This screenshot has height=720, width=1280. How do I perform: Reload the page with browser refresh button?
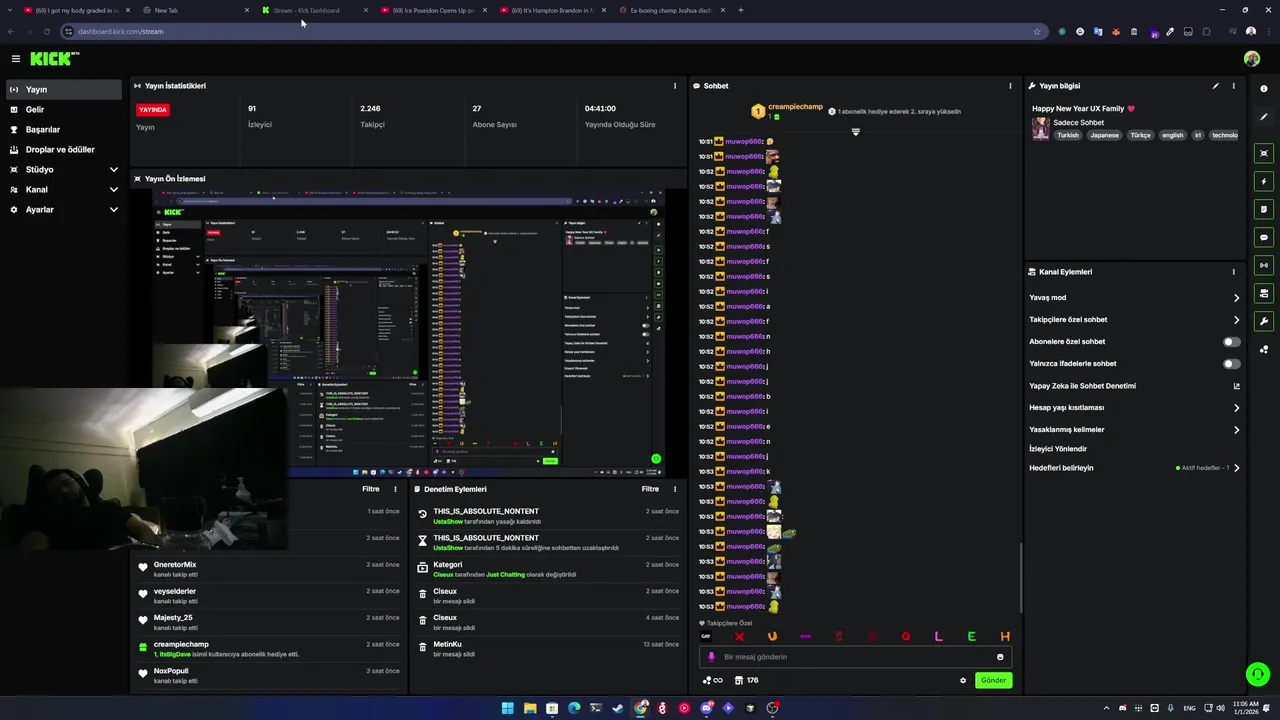(46, 31)
